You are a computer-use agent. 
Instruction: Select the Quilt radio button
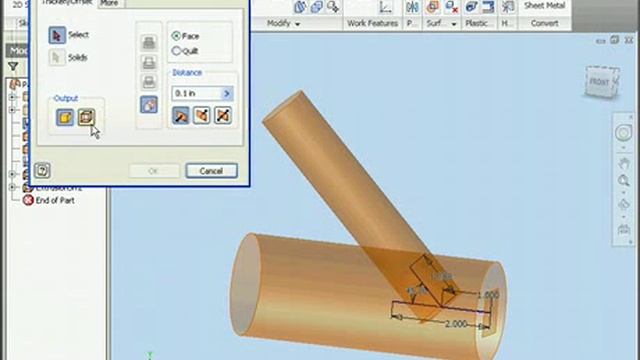tap(176, 51)
